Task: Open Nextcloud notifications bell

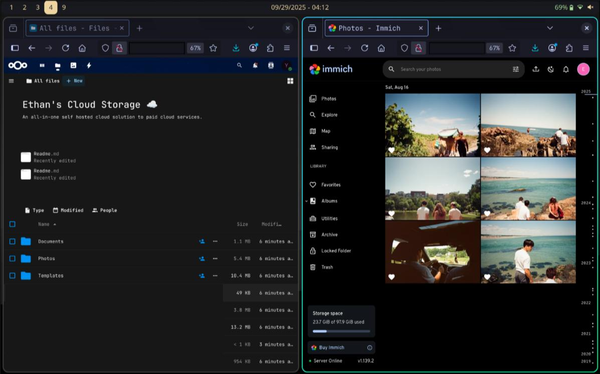Action: tap(255, 66)
